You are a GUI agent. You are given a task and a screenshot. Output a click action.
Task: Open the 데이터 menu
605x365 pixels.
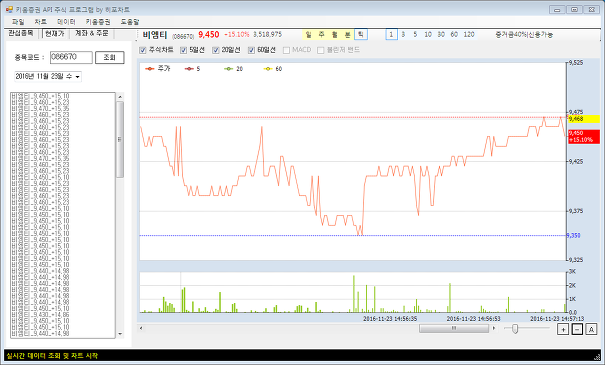click(x=66, y=22)
